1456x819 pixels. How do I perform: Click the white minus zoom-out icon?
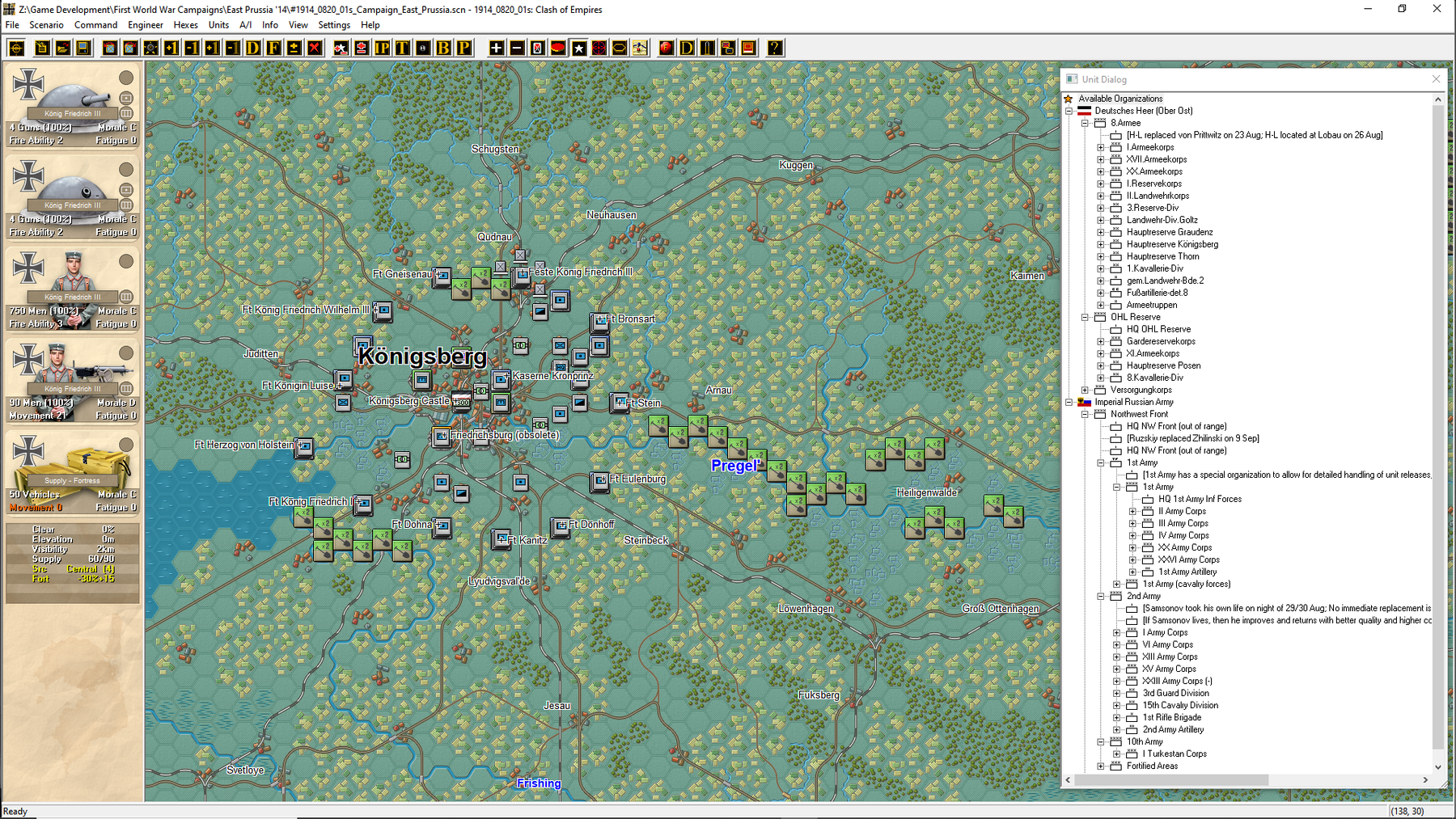click(517, 48)
